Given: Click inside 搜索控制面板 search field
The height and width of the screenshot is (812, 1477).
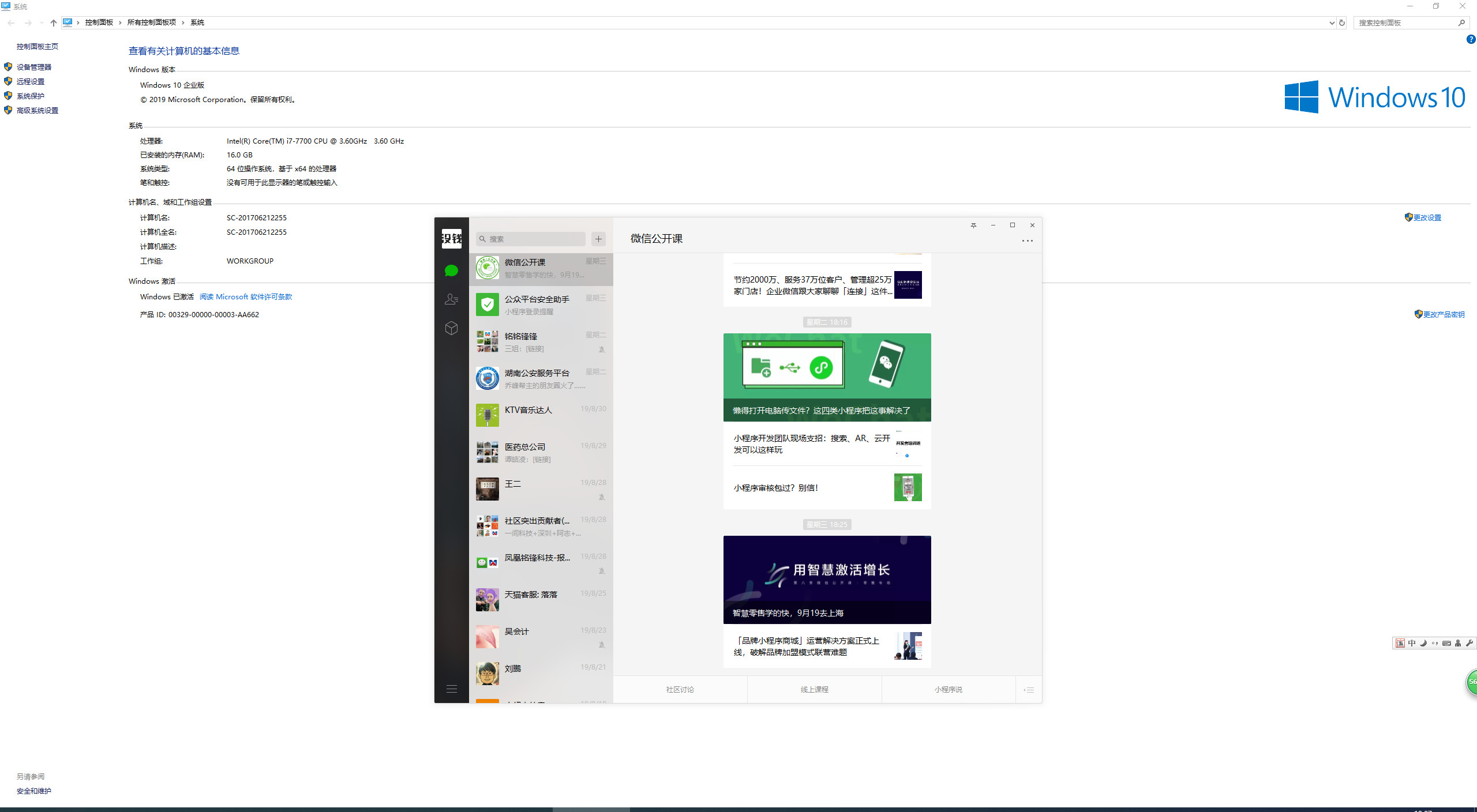Looking at the screenshot, I should tap(1404, 22).
